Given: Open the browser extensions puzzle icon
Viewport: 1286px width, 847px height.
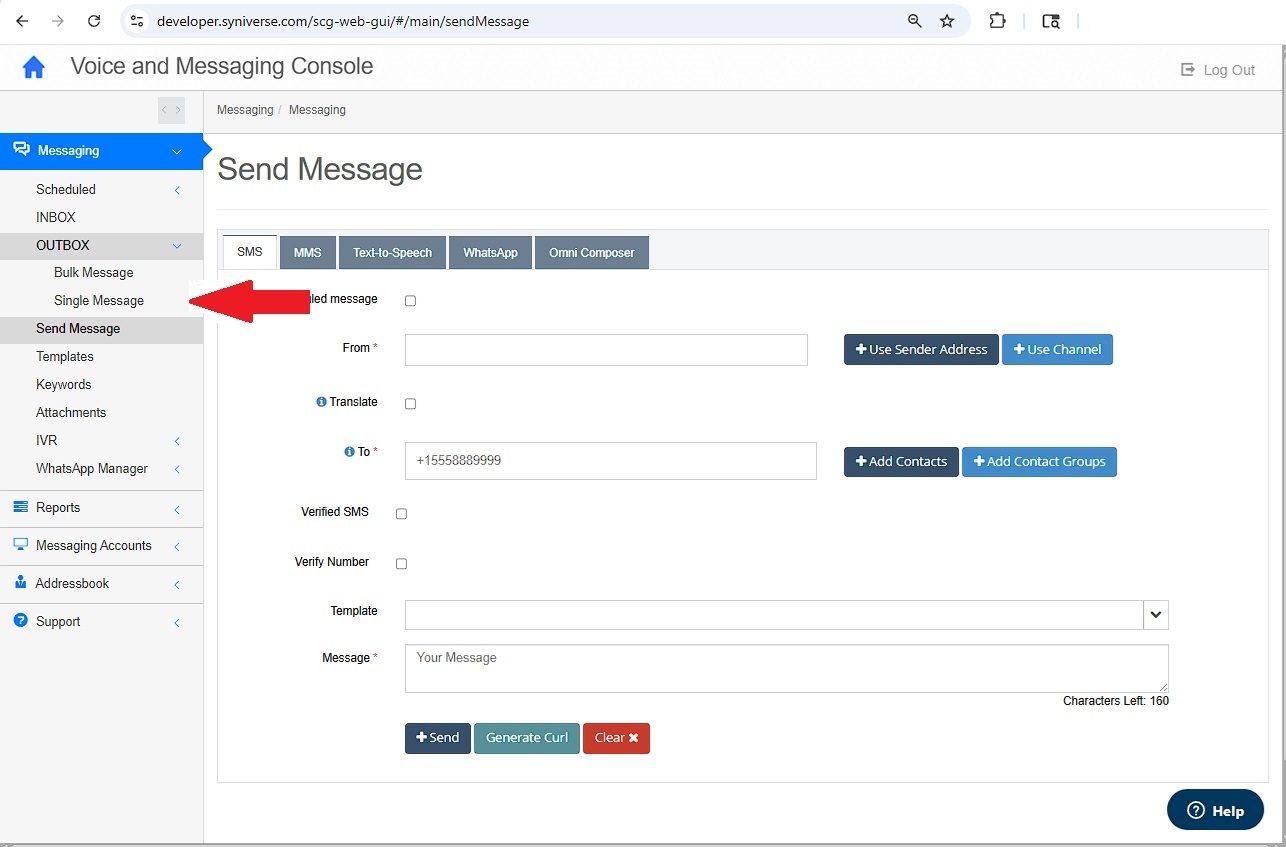Looking at the screenshot, I should pos(997,21).
